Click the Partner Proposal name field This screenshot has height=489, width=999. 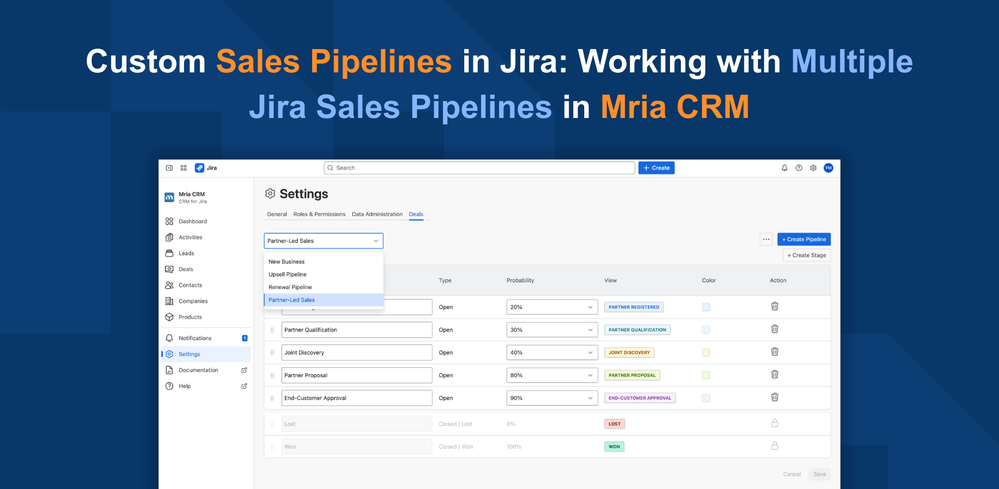point(357,375)
